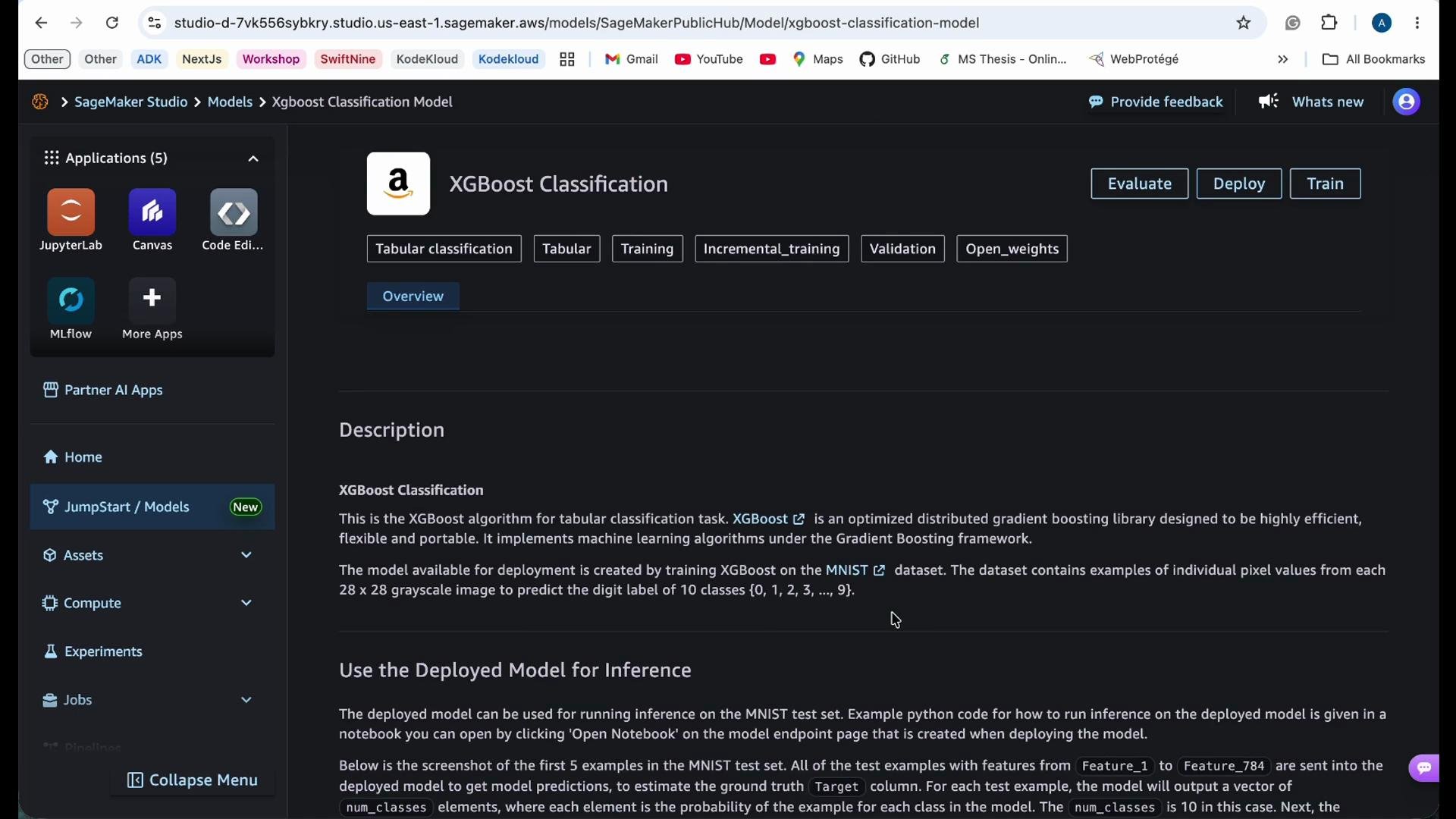Navigate to Models breadcrumb
The height and width of the screenshot is (819, 1456).
(230, 102)
